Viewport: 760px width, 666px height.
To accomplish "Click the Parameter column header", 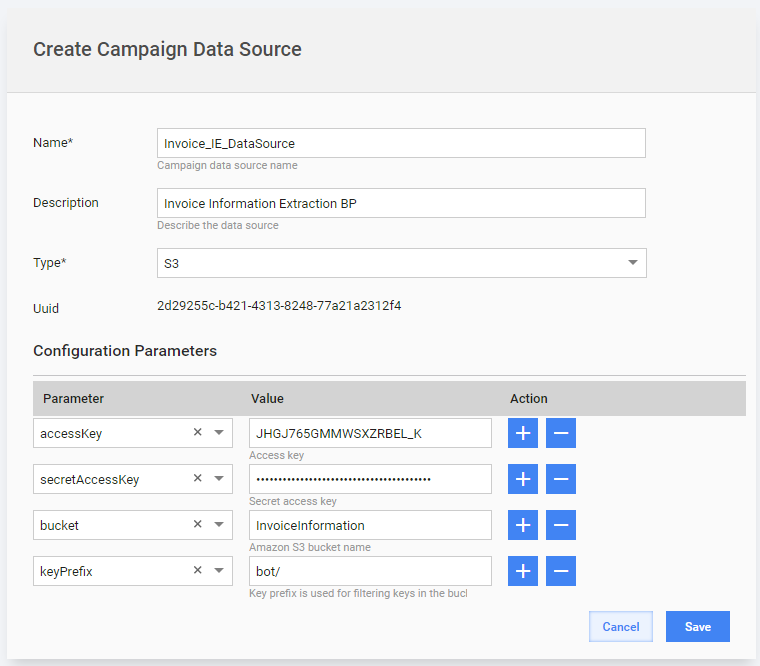I will 73,398.
